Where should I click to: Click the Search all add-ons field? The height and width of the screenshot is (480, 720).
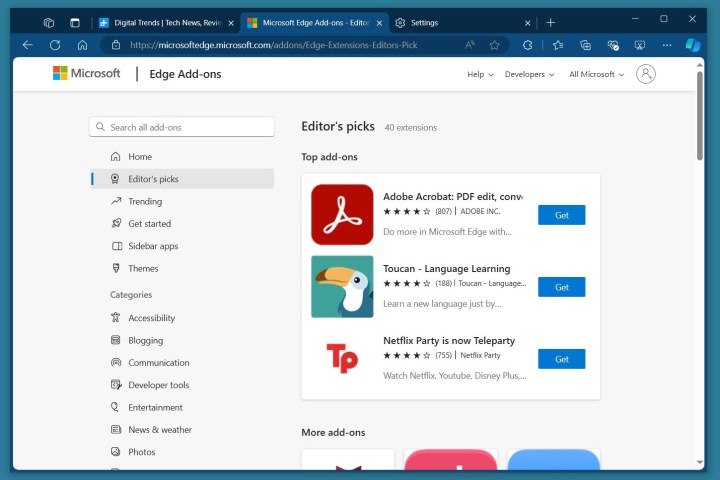pos(182,127)
